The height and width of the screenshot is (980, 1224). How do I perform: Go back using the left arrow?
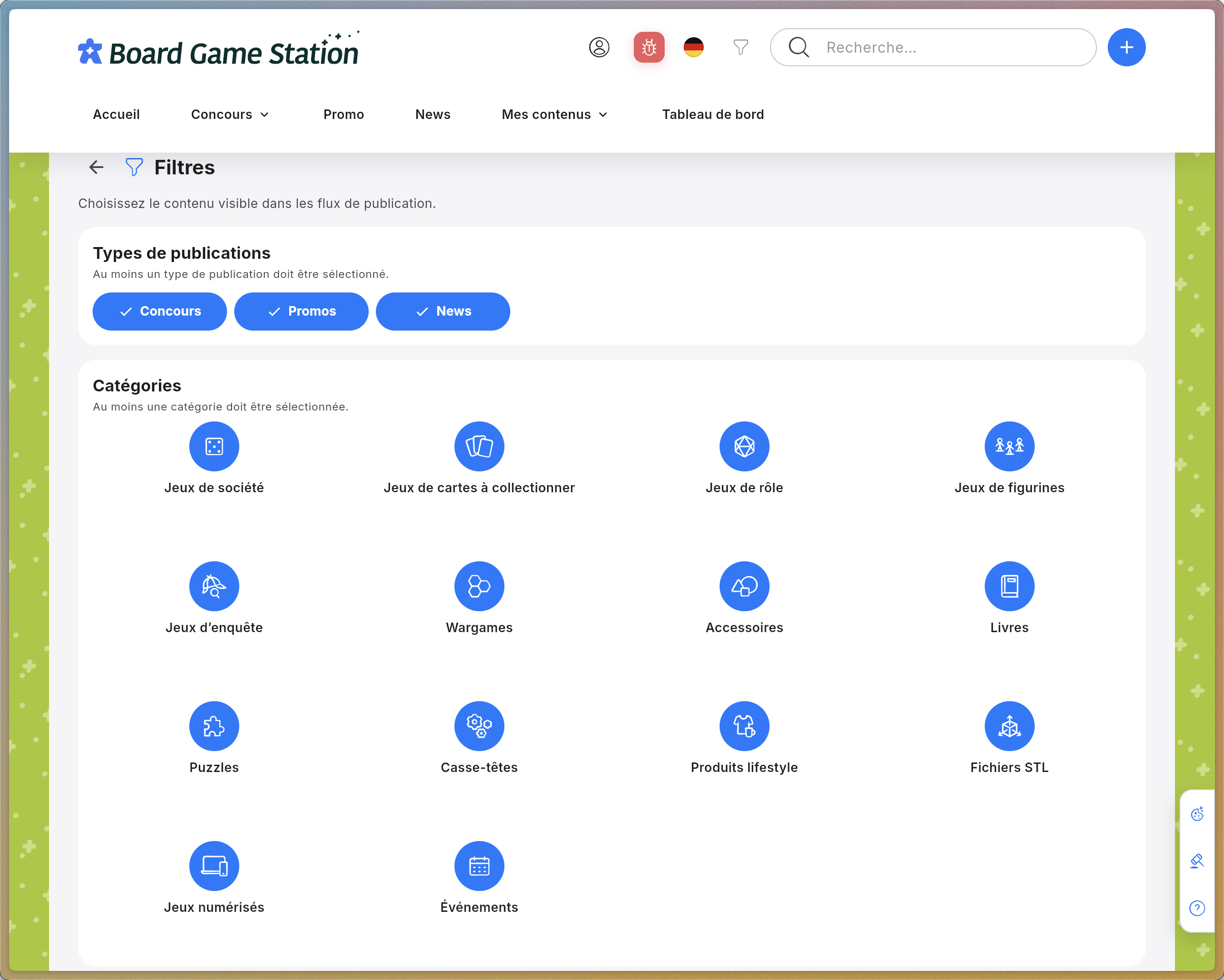(x=97, y=167)
